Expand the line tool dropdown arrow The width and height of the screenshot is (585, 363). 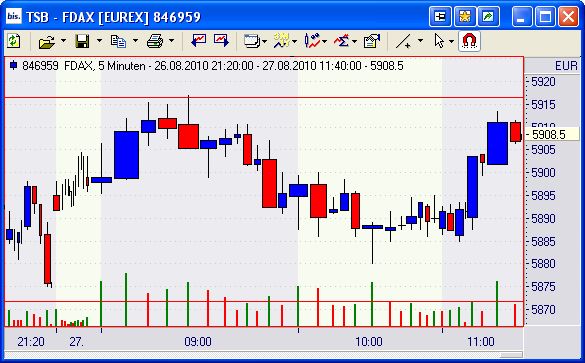[x=420, y=40]
